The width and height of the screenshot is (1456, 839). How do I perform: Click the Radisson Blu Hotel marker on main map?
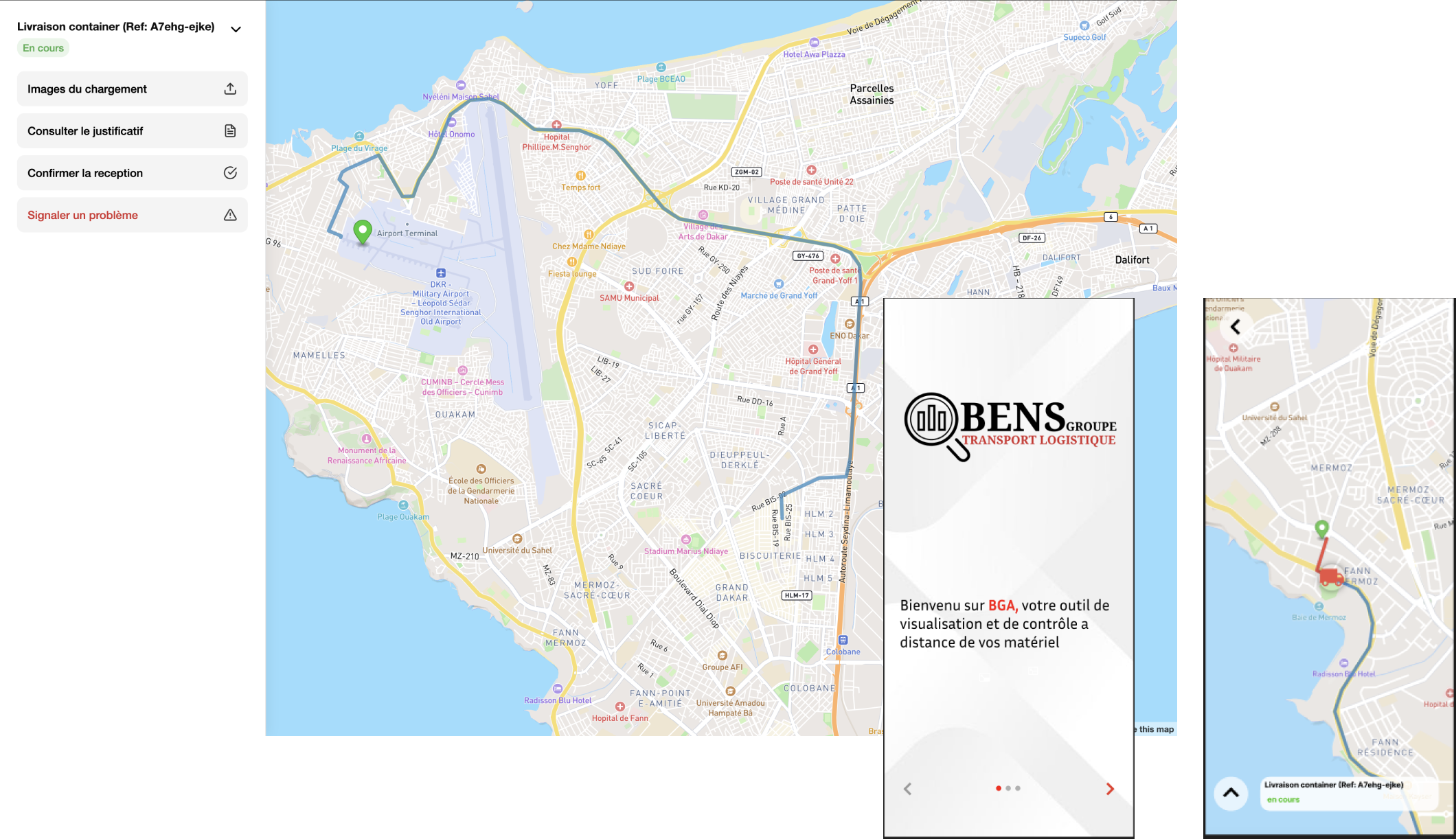pos(557,689)
